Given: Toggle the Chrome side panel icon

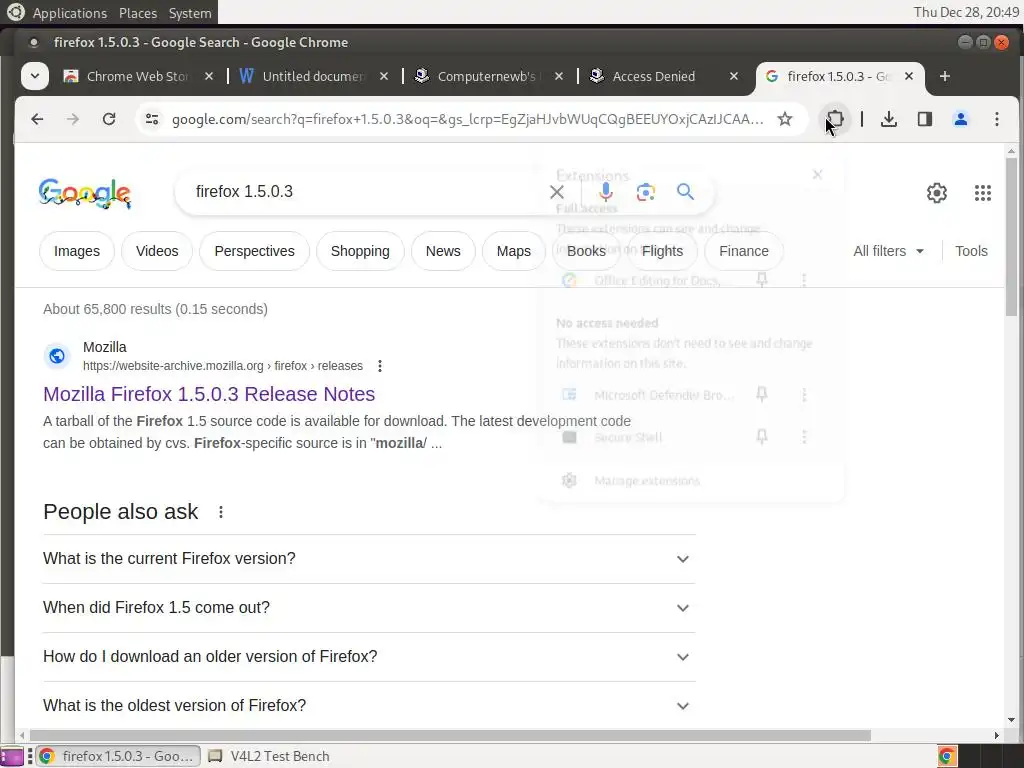Looking at the screenshot, I should [925, 119].
